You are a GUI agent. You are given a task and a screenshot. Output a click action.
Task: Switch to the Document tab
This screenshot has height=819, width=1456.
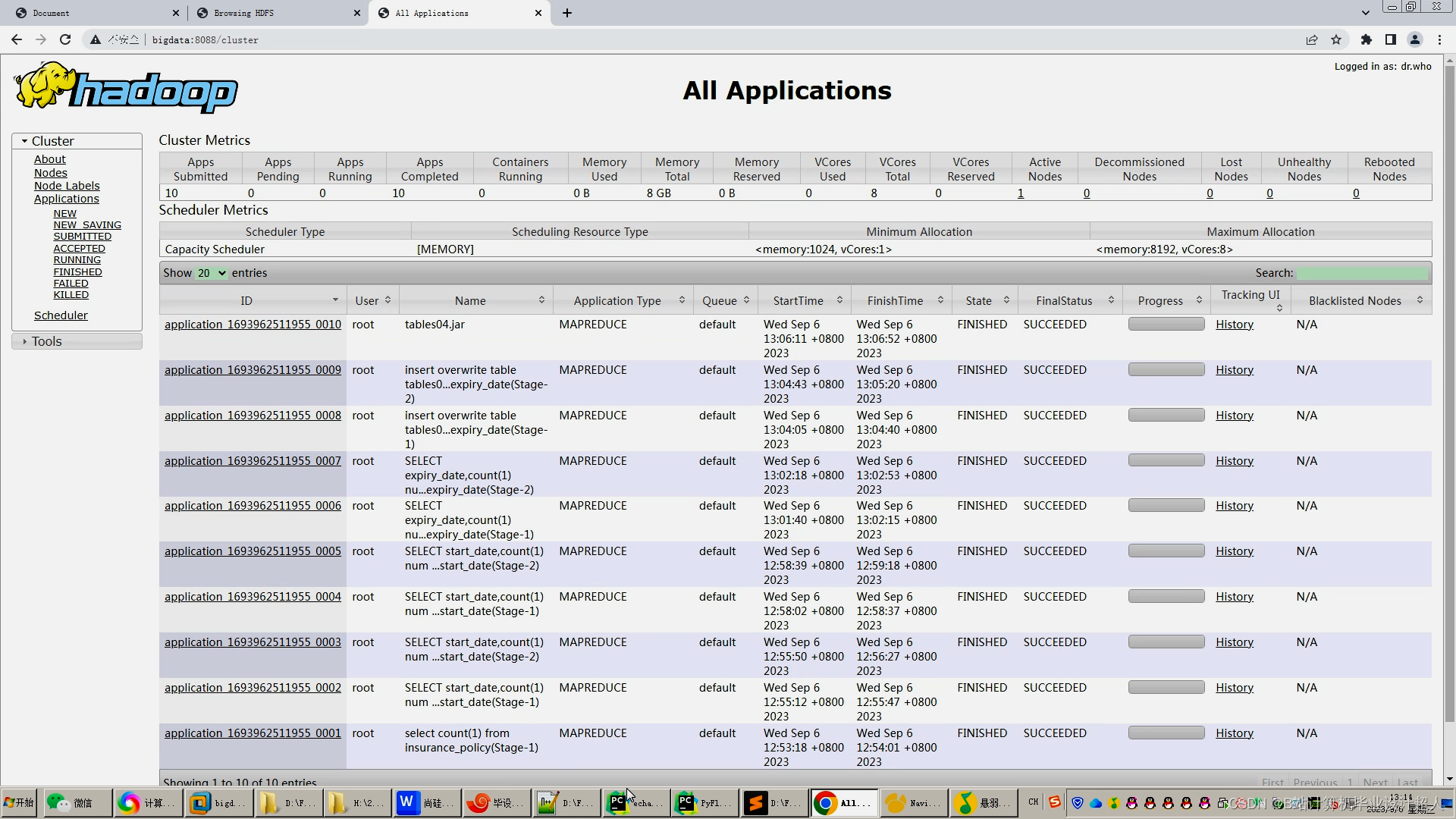pos(52,13)
